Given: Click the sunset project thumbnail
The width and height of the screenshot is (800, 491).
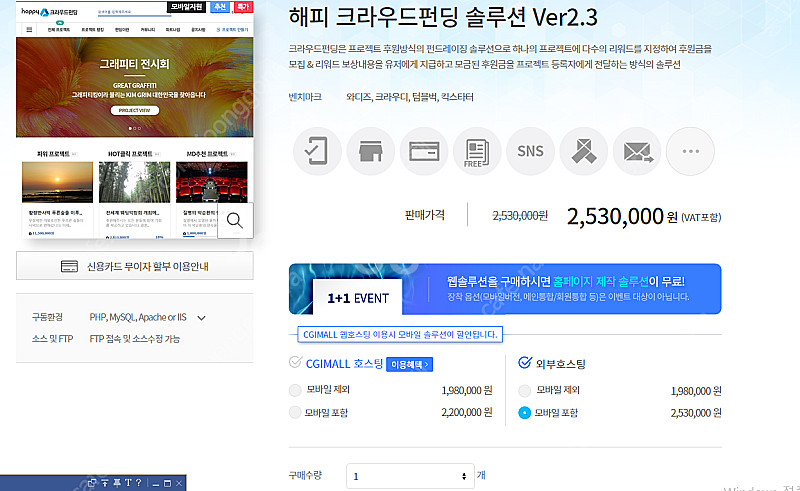Looking at the screenshot, I should 57,182.
